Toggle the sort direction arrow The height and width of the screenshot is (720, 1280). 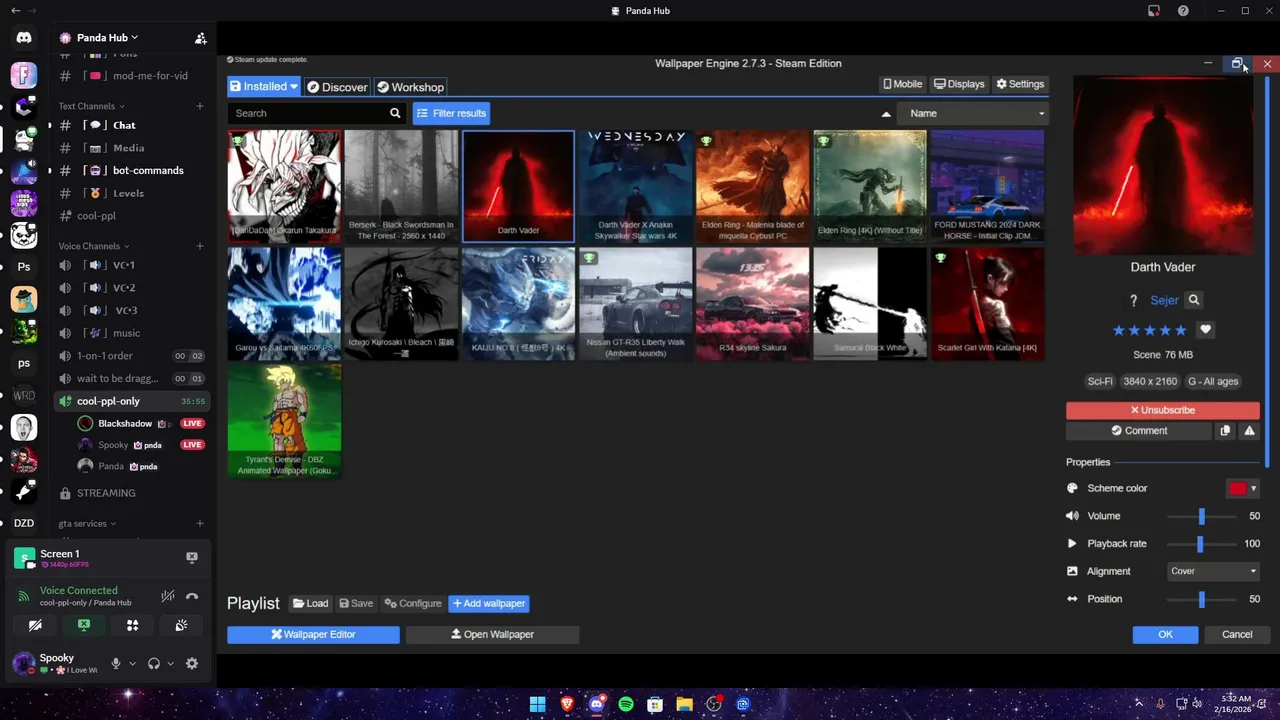[x=886, y=114]
